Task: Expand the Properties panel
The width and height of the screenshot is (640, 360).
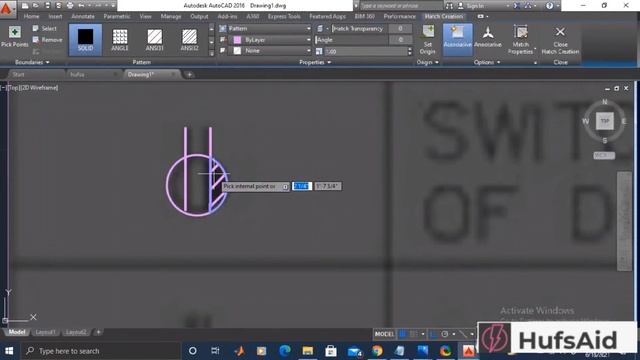Action: pyautogui.click(x=315, y=62)
